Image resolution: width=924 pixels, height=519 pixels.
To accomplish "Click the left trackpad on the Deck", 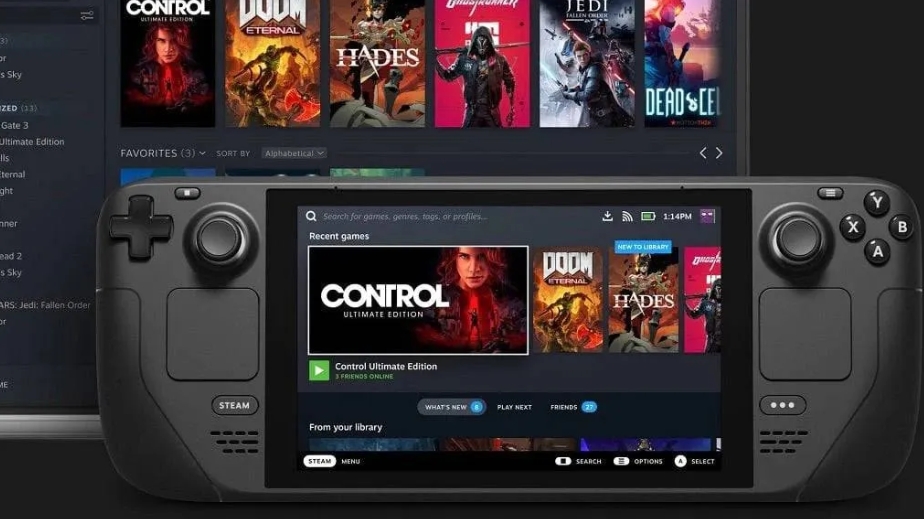I will (x=213, y=334).
